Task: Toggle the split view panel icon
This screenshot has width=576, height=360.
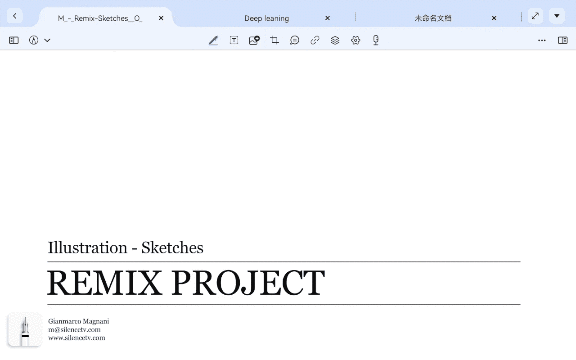Action: click(x=563, y=40)
